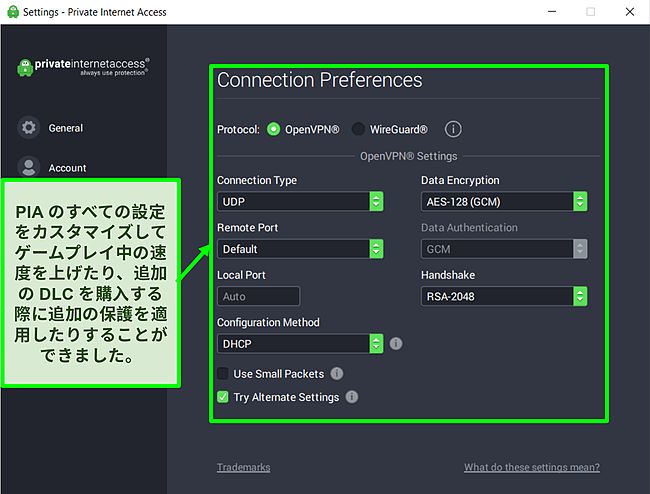Viewport: 650px width, 494px height.
Task: Open the Trademarks link
Action: [243, 467]
